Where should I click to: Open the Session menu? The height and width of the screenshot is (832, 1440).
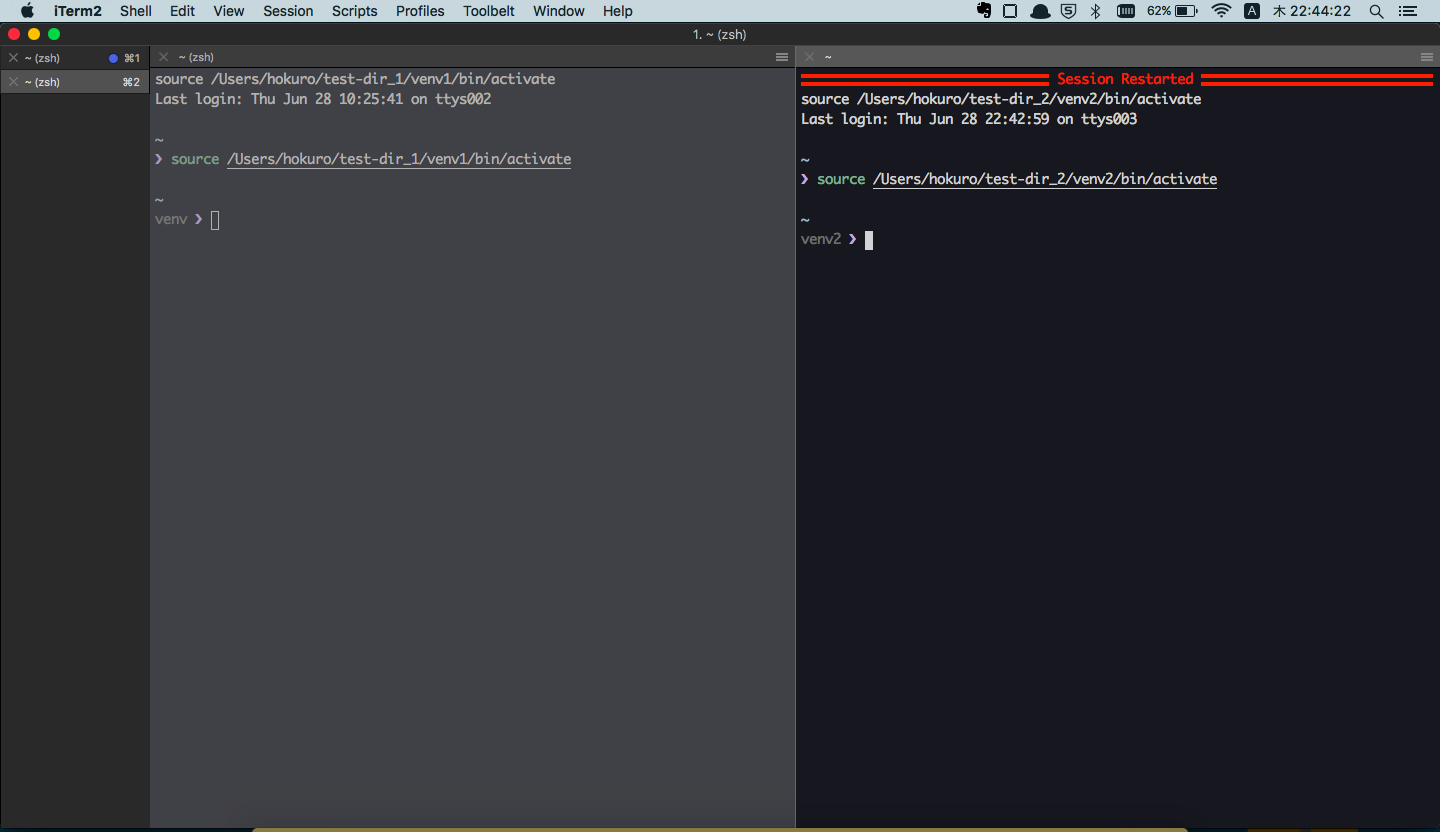click(x=288, y=11)
